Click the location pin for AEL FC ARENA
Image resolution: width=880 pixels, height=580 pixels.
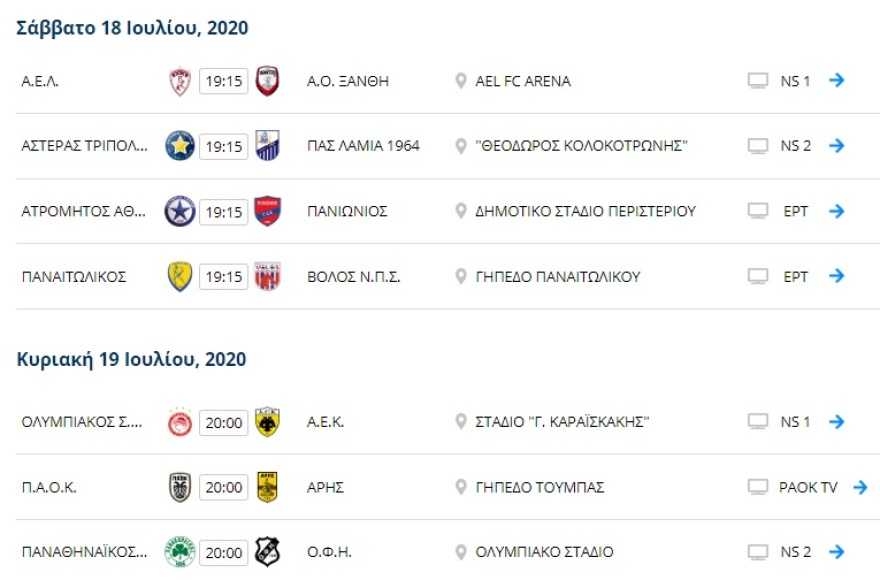click(x=460, y=80)
